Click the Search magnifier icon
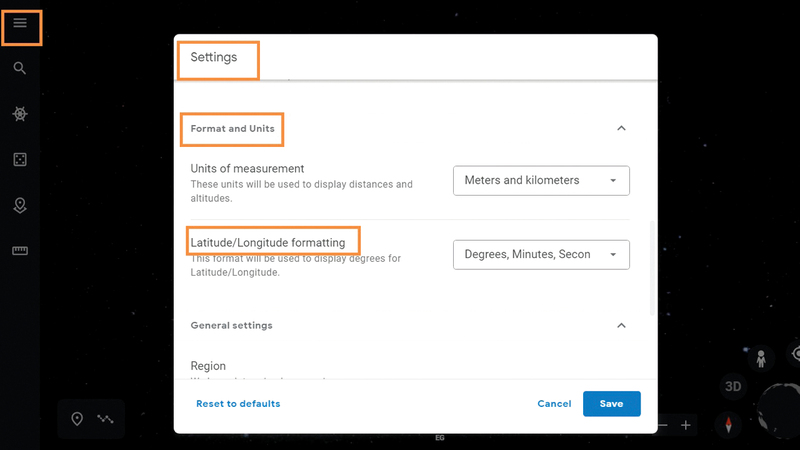800x450 pixels. pos(20,68)
